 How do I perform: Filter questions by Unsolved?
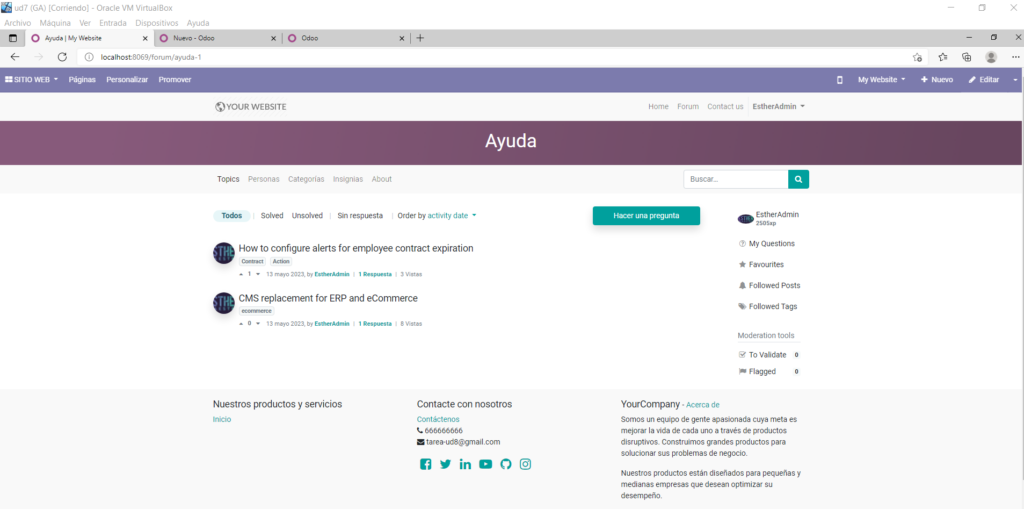307,215
